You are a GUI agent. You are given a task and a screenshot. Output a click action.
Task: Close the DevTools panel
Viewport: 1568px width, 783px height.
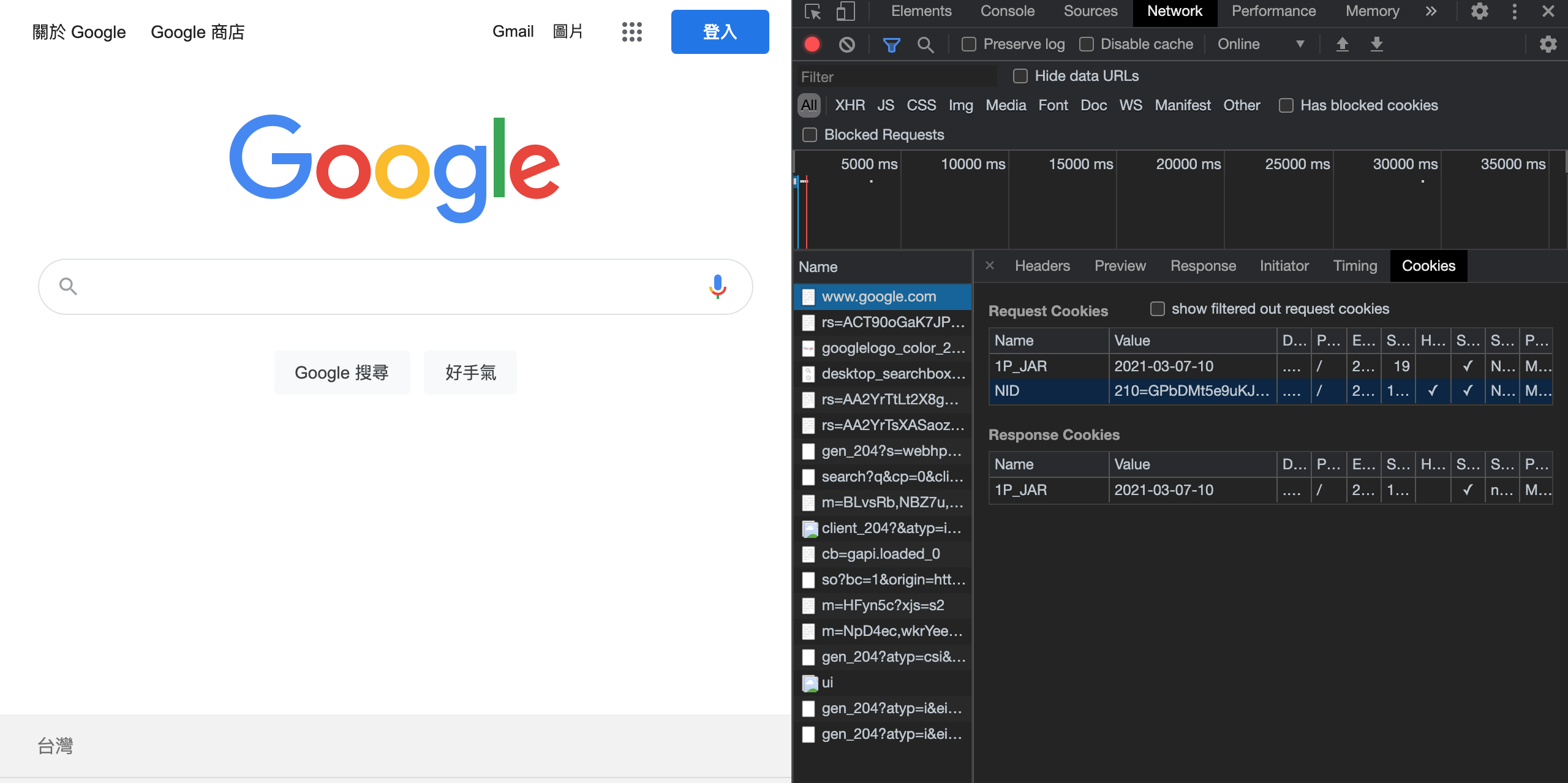point(1548,12)
